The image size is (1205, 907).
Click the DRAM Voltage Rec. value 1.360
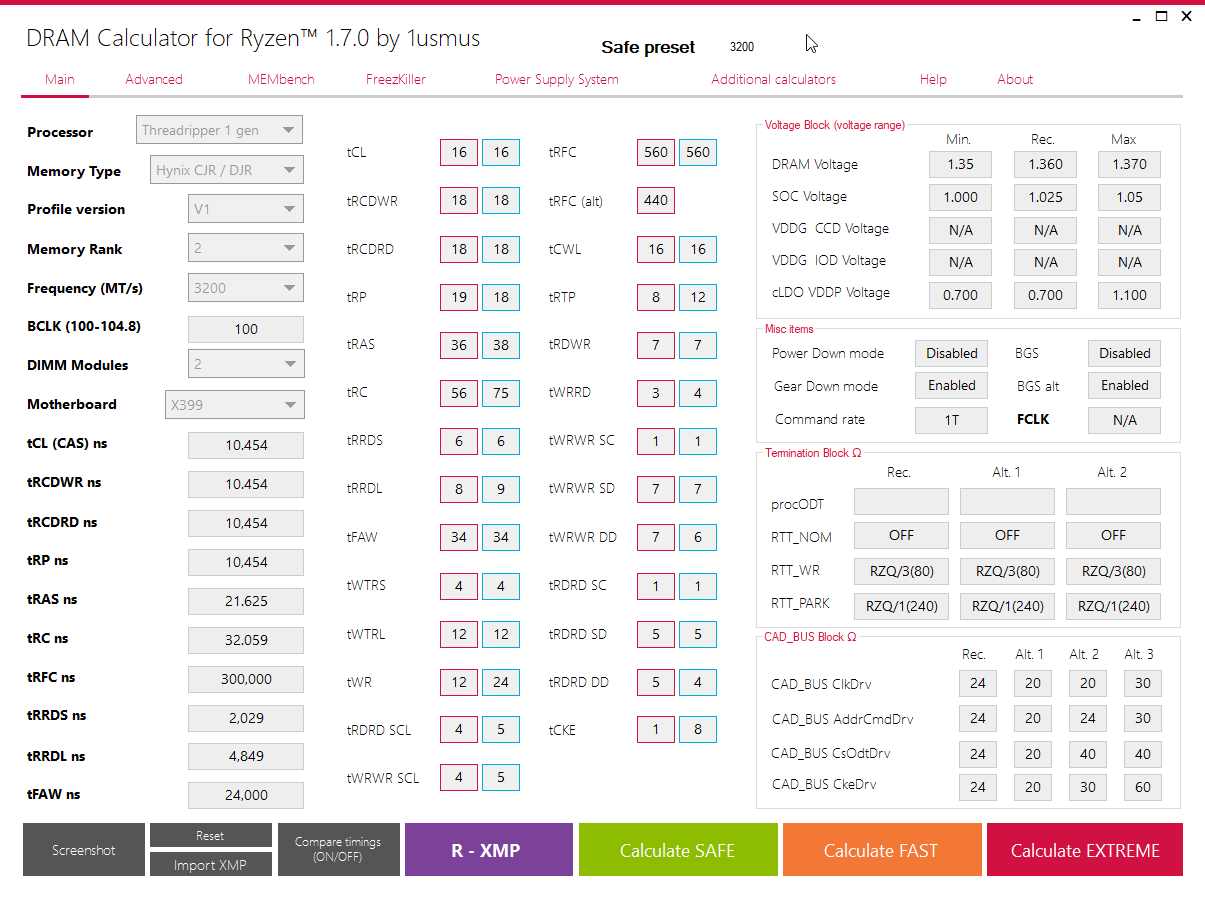click(1045, 164)
